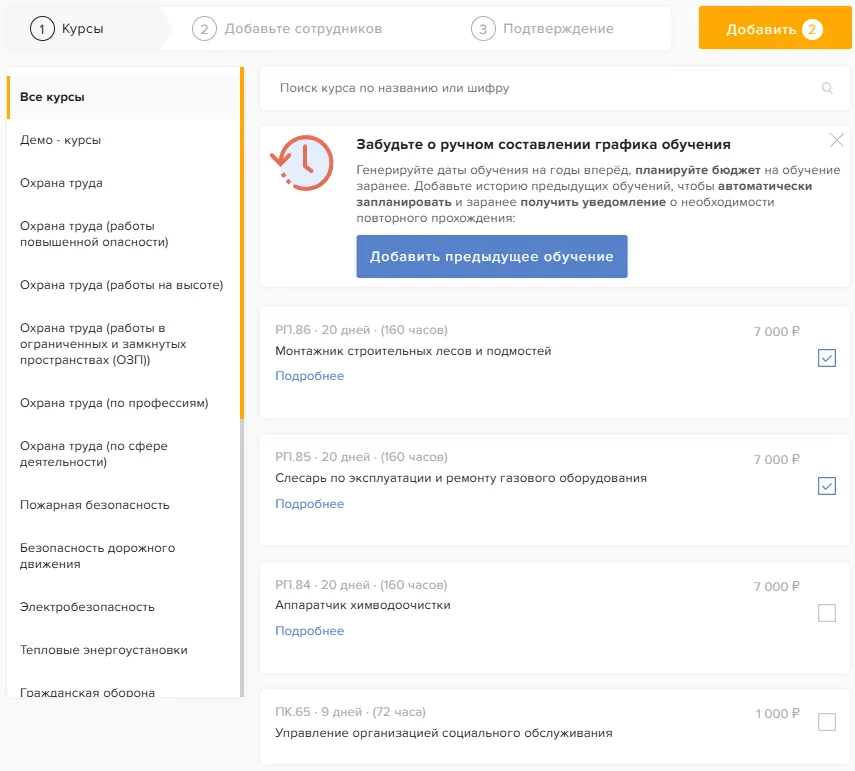Open the Курсы step tab

point(82,29)
